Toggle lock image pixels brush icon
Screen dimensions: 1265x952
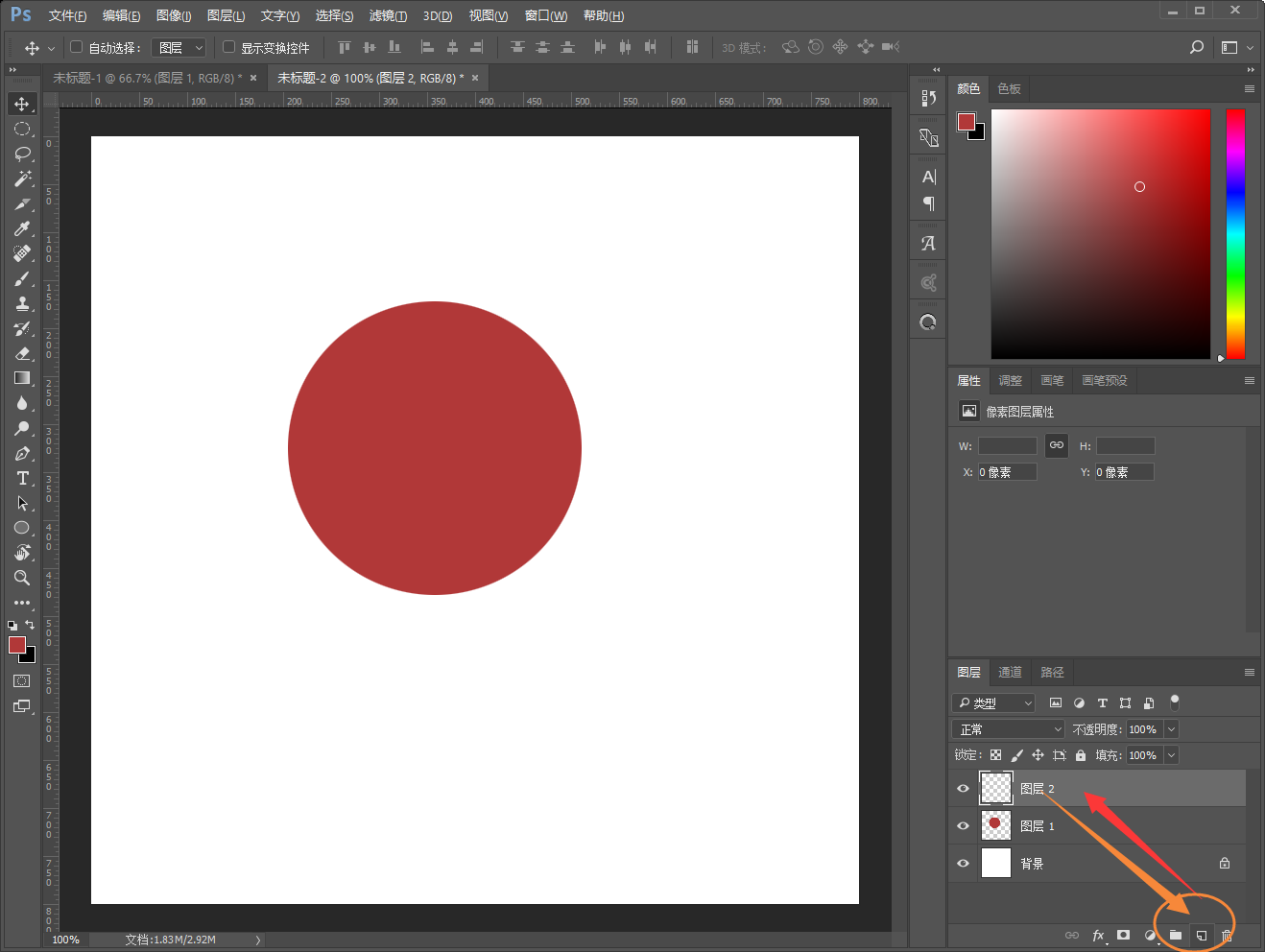coord(1016,755)
